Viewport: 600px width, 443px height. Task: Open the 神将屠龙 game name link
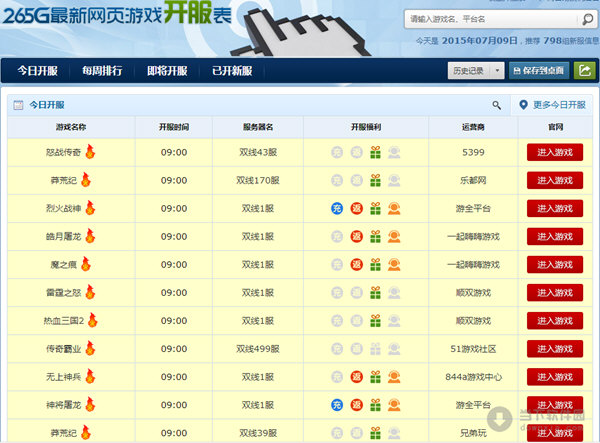[65, 404]
